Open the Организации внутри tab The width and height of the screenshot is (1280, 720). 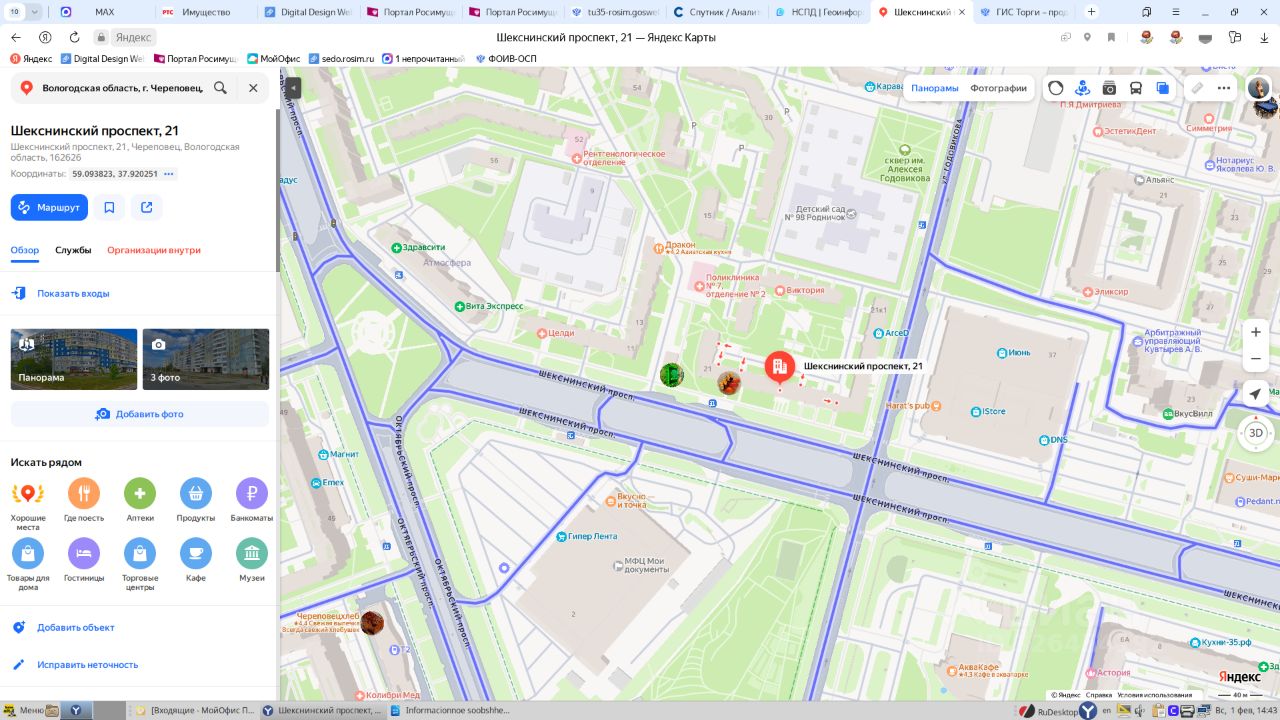tap(154, 250)
